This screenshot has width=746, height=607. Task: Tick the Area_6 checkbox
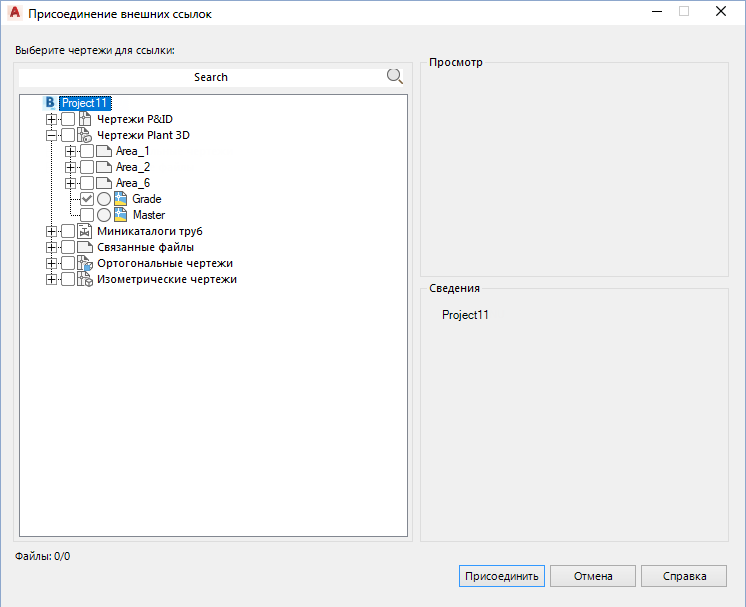tap(87, 183)
